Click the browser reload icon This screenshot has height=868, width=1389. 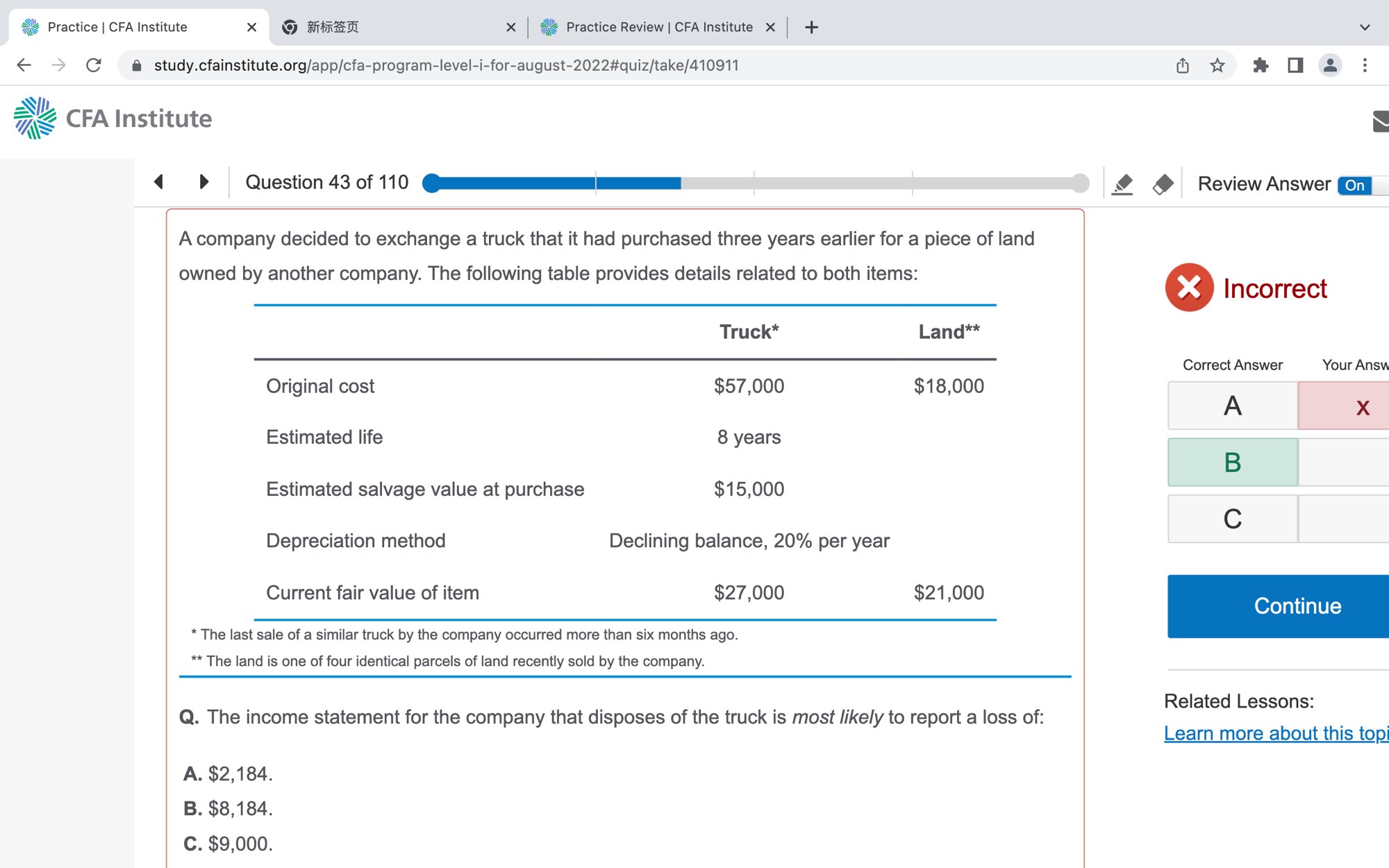(94, 65)
